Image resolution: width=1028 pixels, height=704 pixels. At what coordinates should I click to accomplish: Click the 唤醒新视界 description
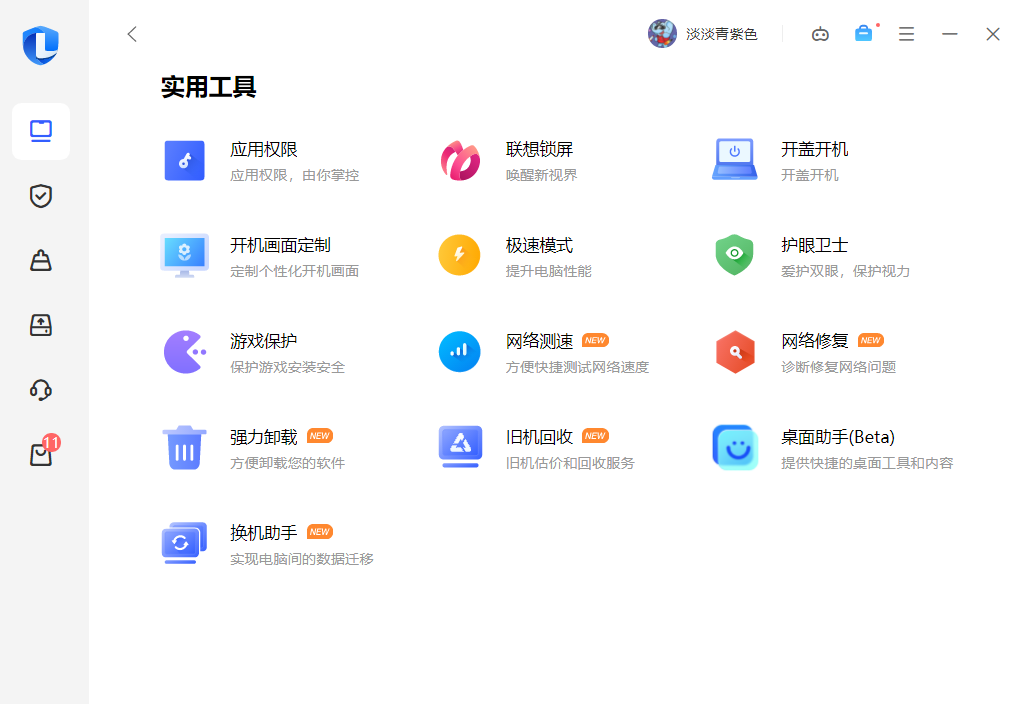click(x=542, y=175)
